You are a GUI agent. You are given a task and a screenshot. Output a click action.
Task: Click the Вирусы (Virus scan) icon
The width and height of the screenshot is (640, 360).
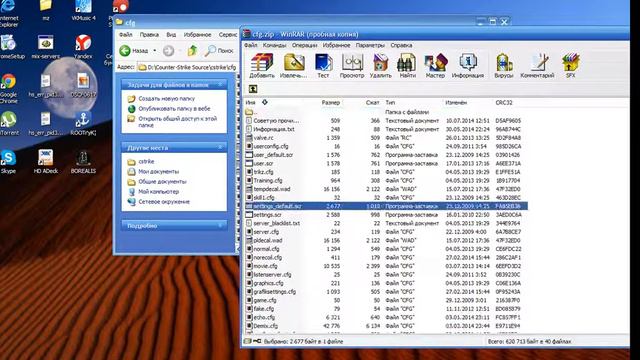(504, 65)
